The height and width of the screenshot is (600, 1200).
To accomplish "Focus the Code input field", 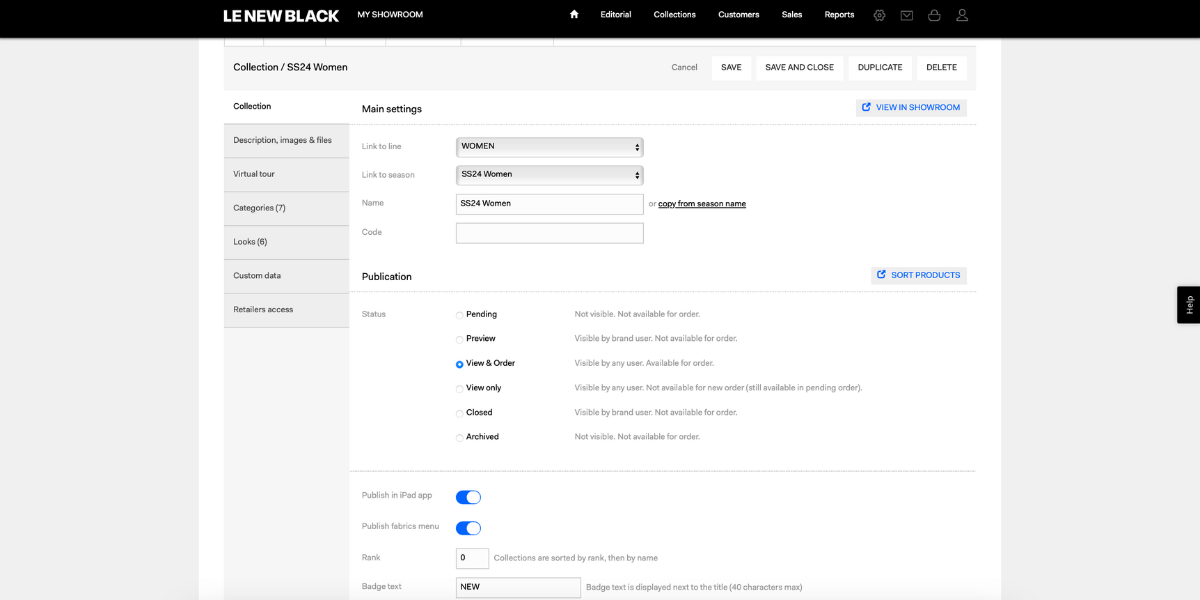I will coord(550,233).
